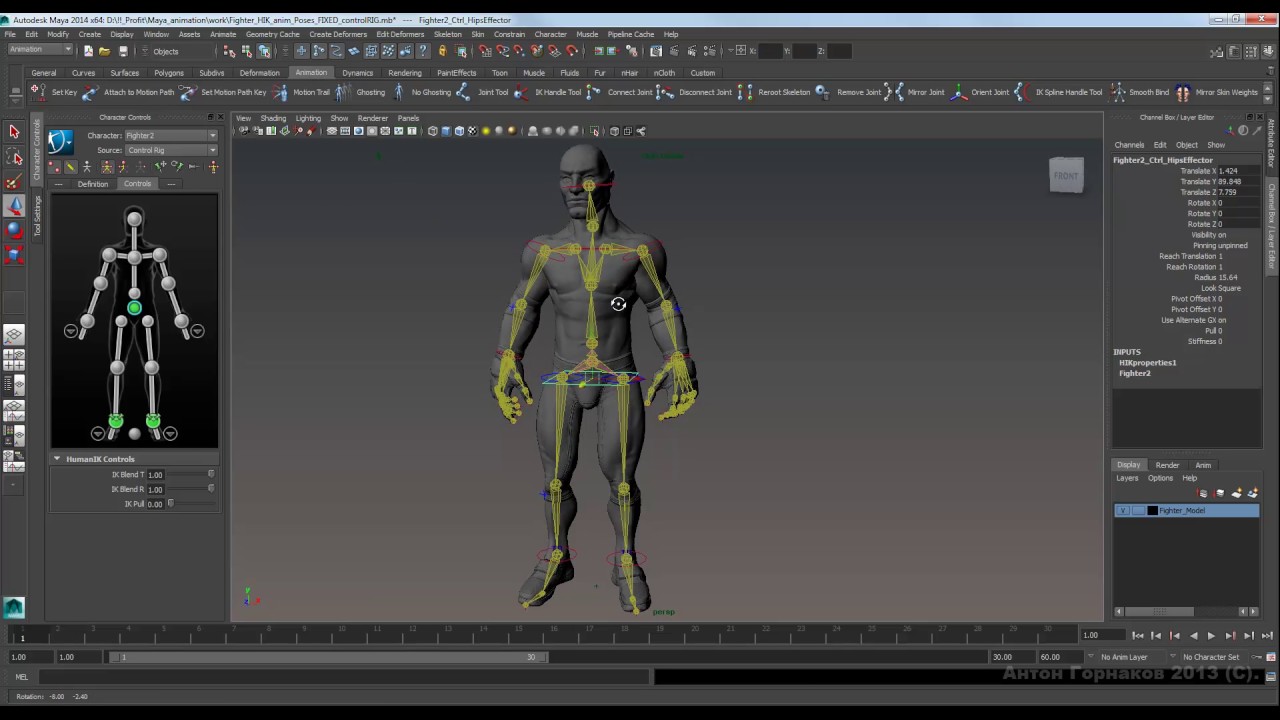
Task: Click the Mirror Skin Weights shelf icon
Action: (1183, 92)
